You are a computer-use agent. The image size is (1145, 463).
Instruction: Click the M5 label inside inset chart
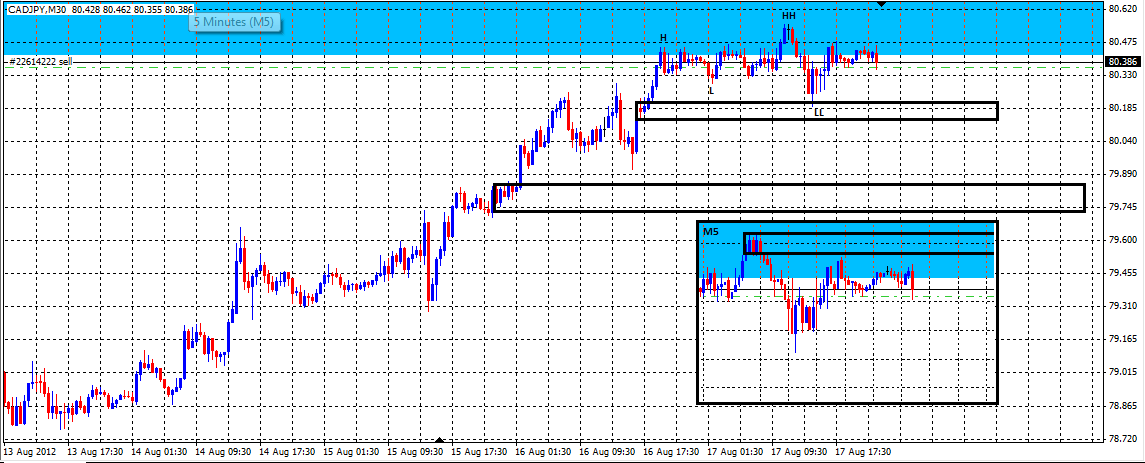(x=710, y=232)
